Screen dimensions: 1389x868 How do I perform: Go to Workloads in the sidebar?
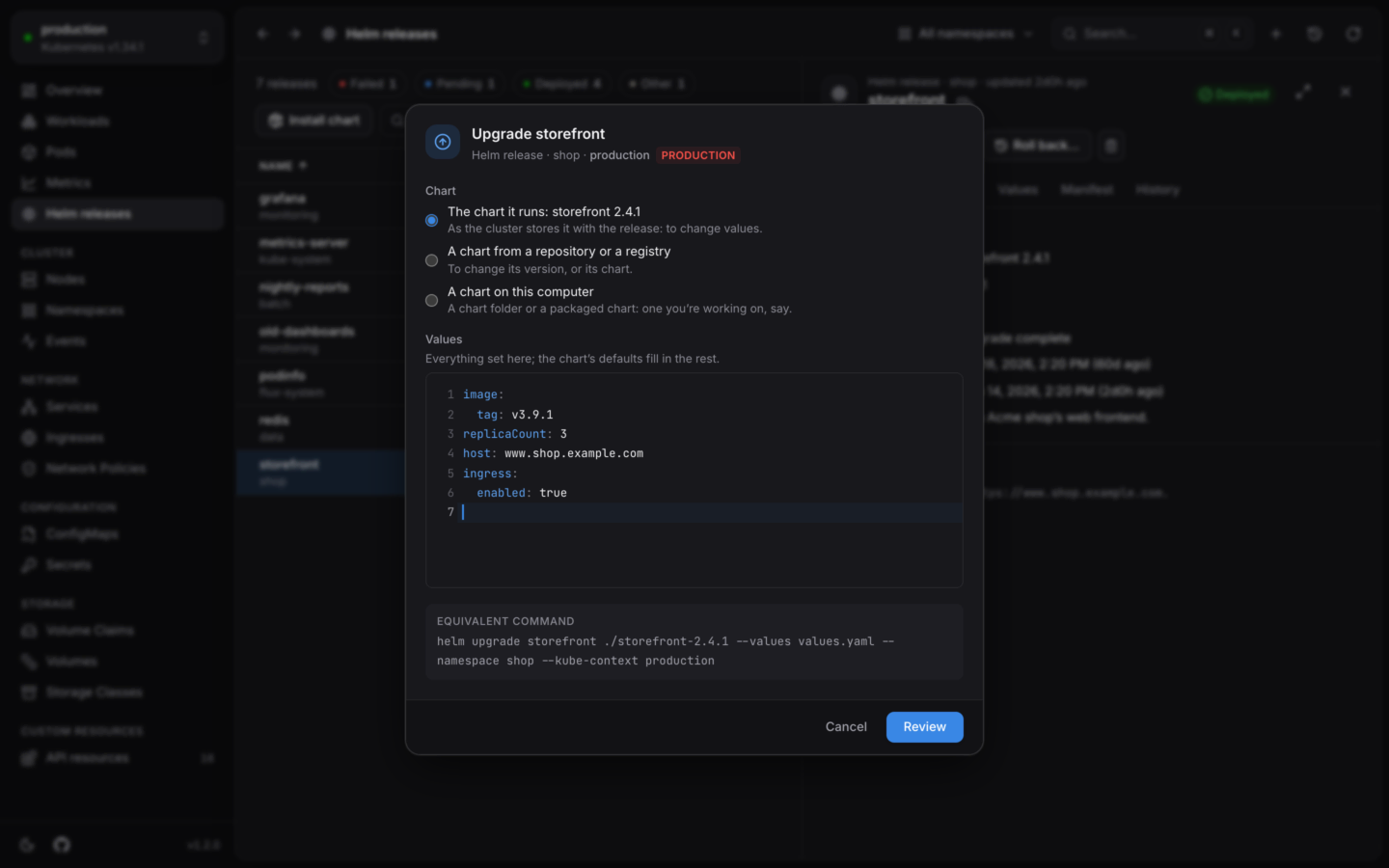[118, 122]
